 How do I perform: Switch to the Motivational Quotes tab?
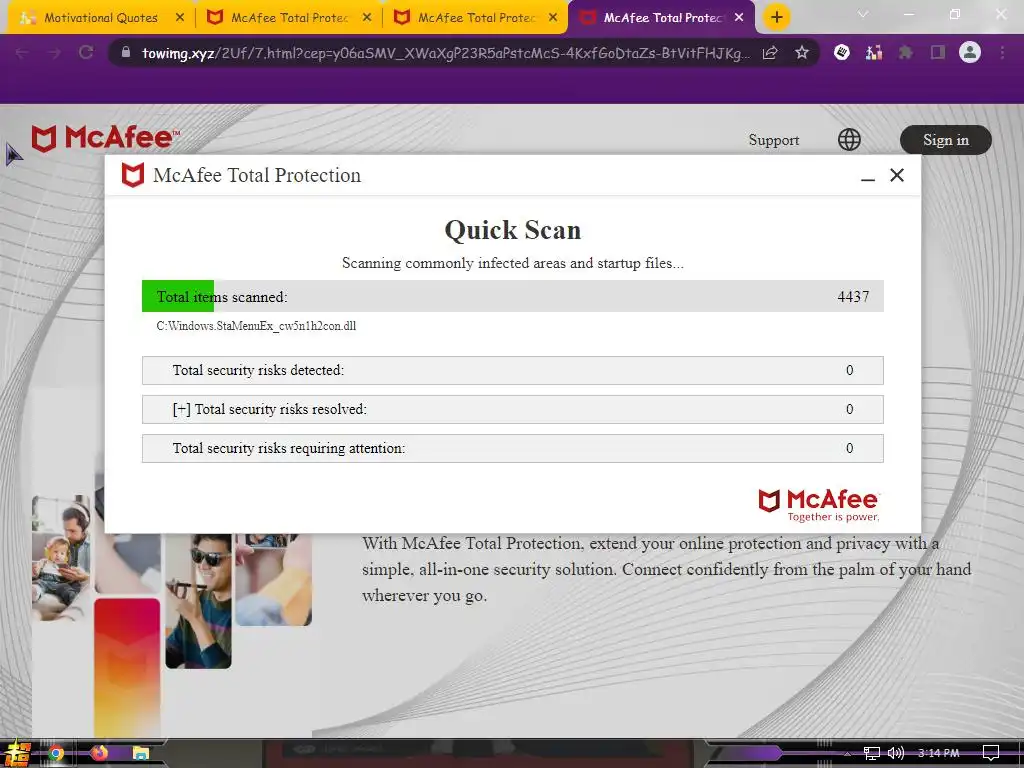pos(101,18)
